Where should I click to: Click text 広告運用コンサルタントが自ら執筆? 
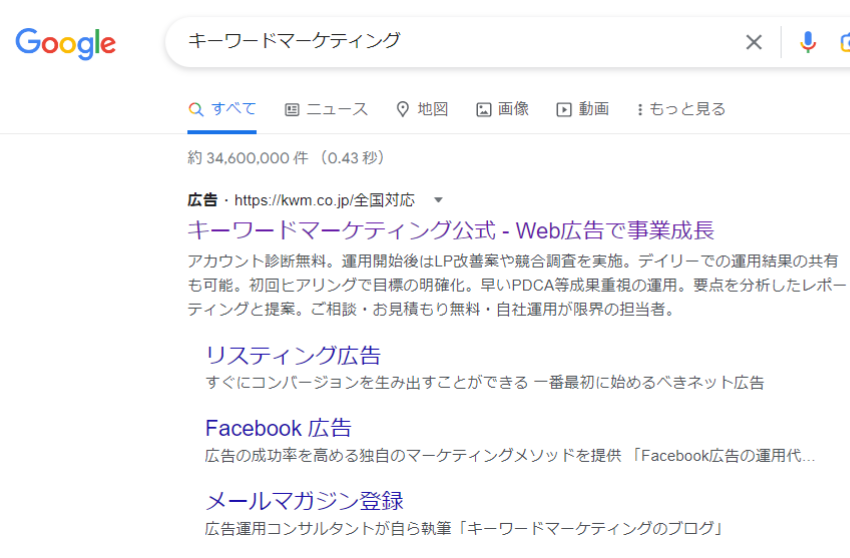pyautogui.click(x=328, y=528)
